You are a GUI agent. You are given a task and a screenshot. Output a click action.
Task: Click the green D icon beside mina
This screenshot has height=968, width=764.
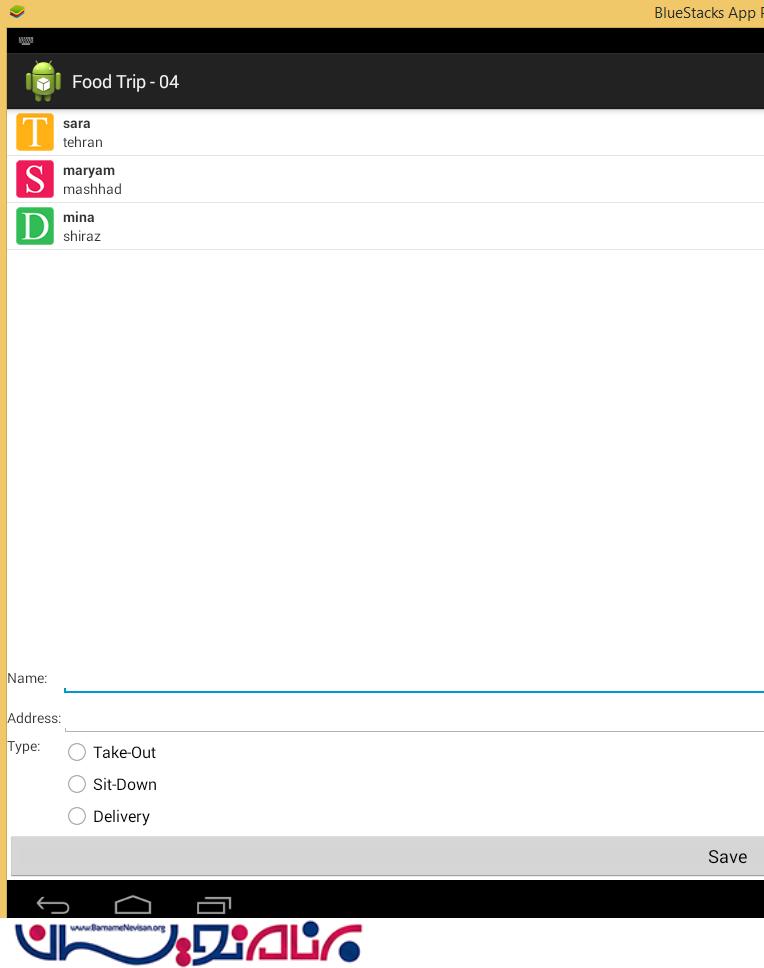tap(35, 227)
